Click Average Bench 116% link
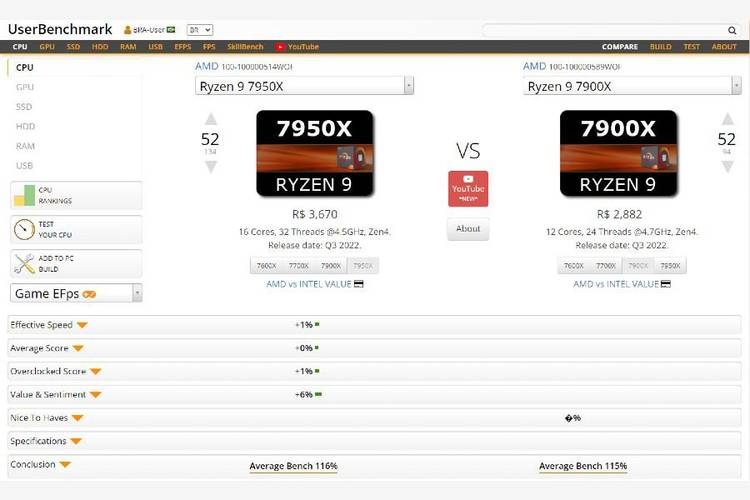The height and width of the screenshot is (500, 750). (x=293, y=466)
